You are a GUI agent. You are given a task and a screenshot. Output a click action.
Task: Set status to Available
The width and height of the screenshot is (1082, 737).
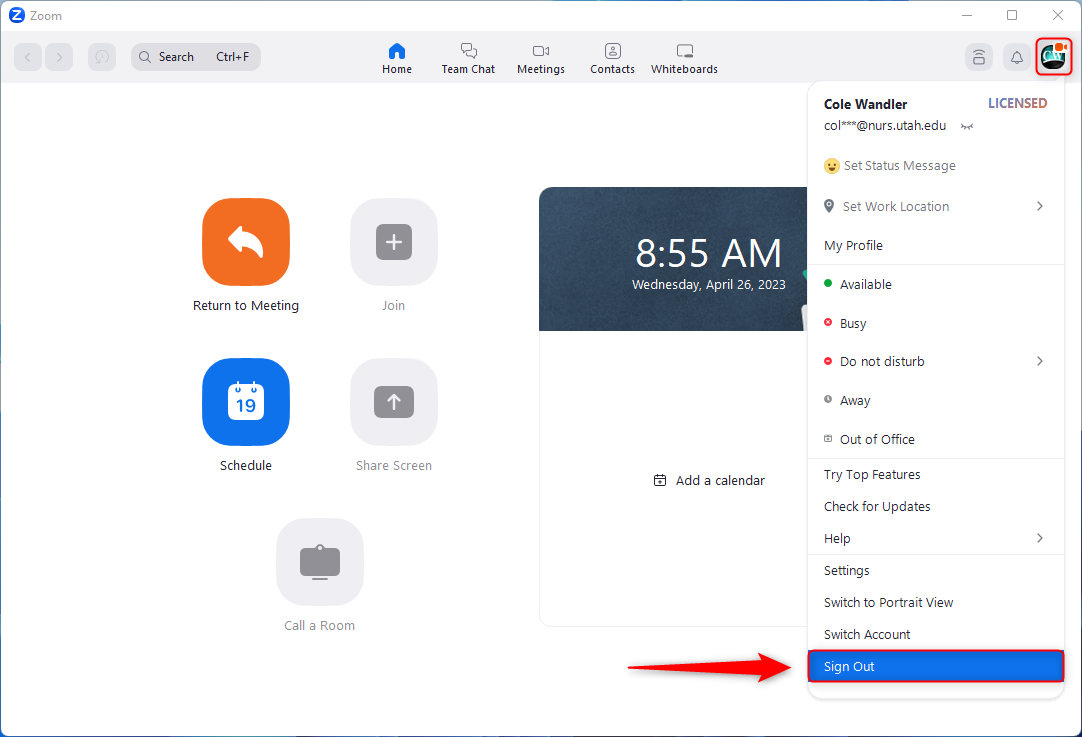[x=865, y=285]
